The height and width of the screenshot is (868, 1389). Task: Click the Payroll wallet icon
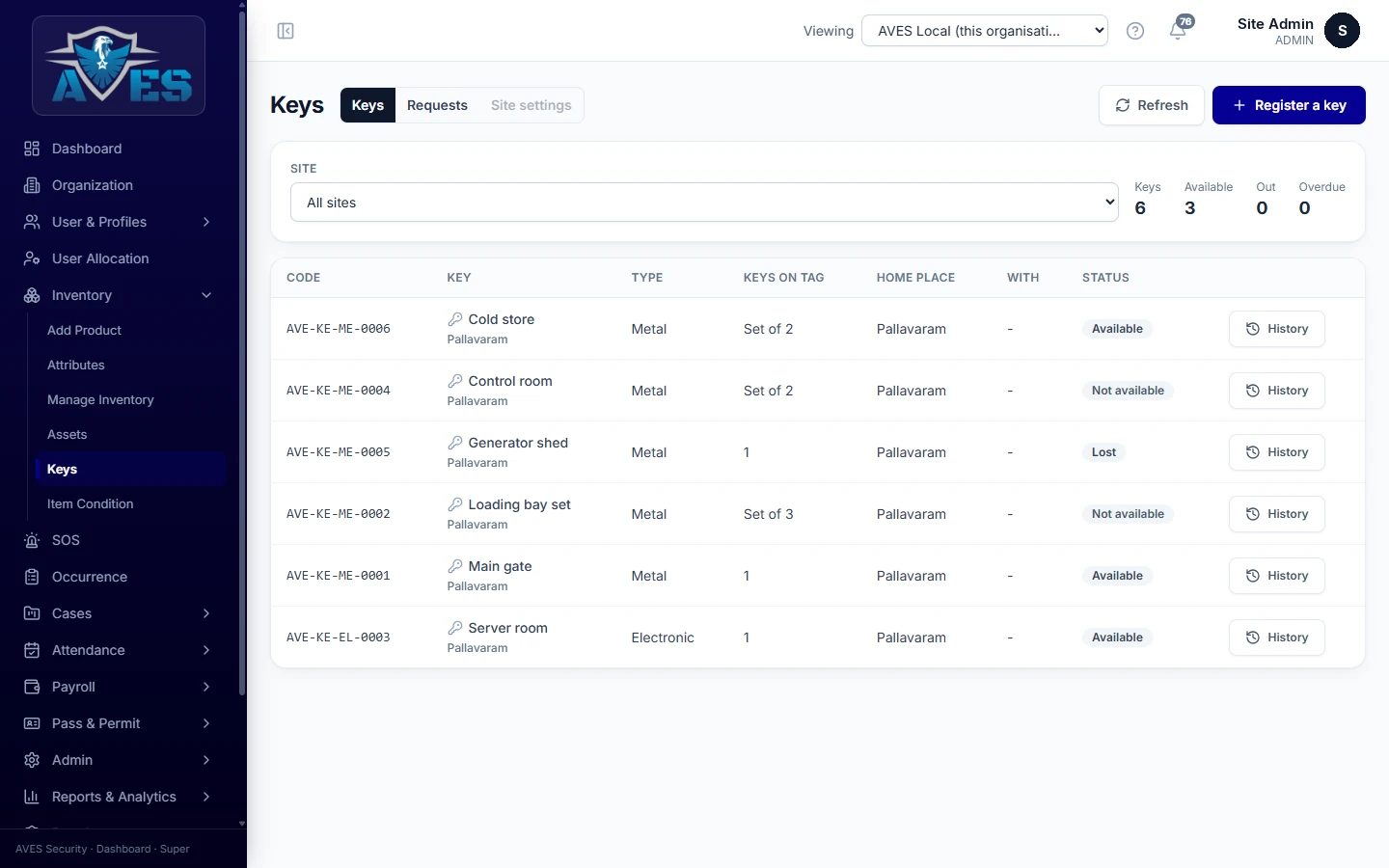(x=32, y=687)
